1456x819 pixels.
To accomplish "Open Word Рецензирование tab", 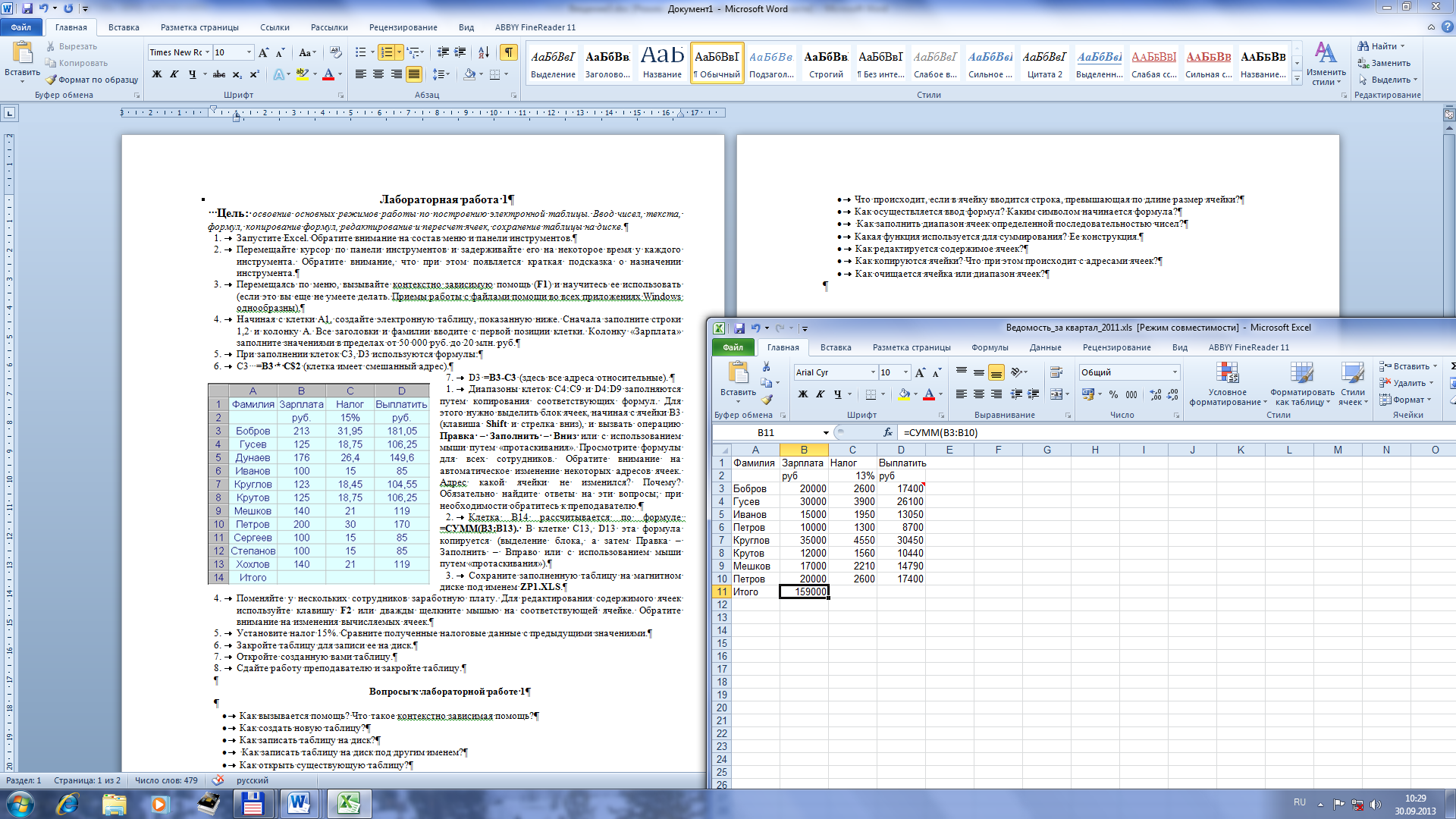I will (403, 27).
